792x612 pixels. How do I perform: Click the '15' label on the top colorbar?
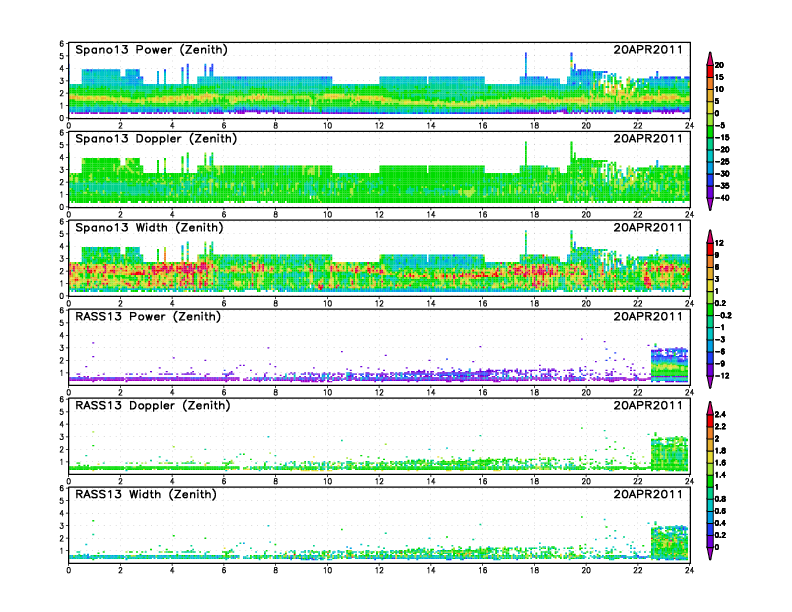[x=719, y=77]
